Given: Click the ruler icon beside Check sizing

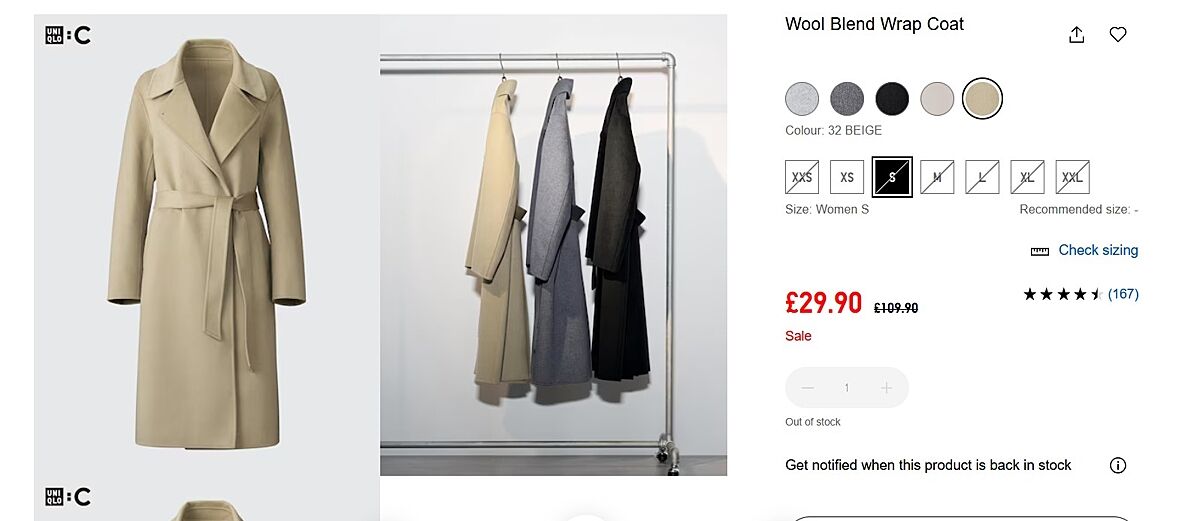Looking at the screenshot, I should 1040,251.
